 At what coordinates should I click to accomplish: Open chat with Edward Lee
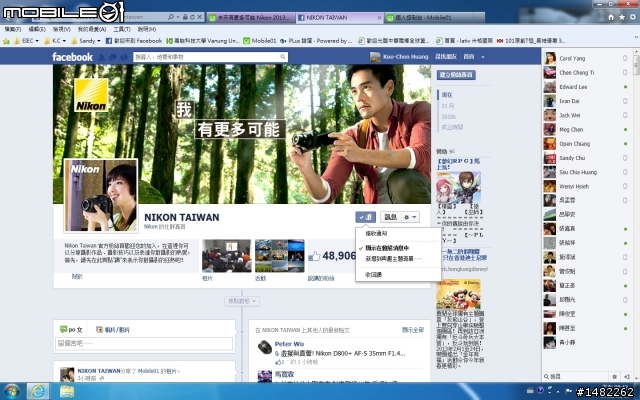(586, 87)
